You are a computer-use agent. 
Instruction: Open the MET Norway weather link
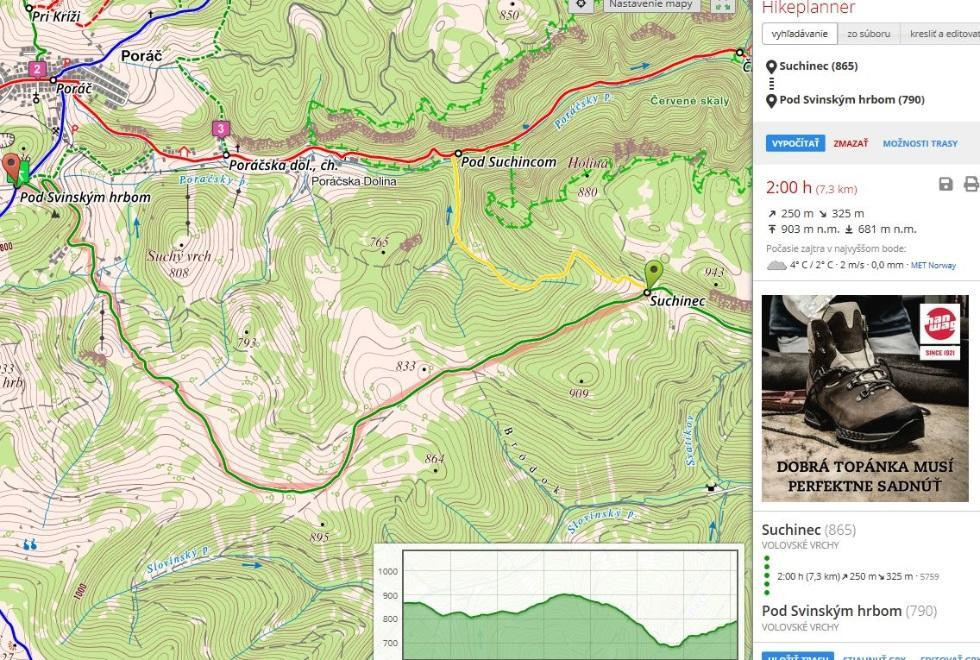[x=932, y=265]
